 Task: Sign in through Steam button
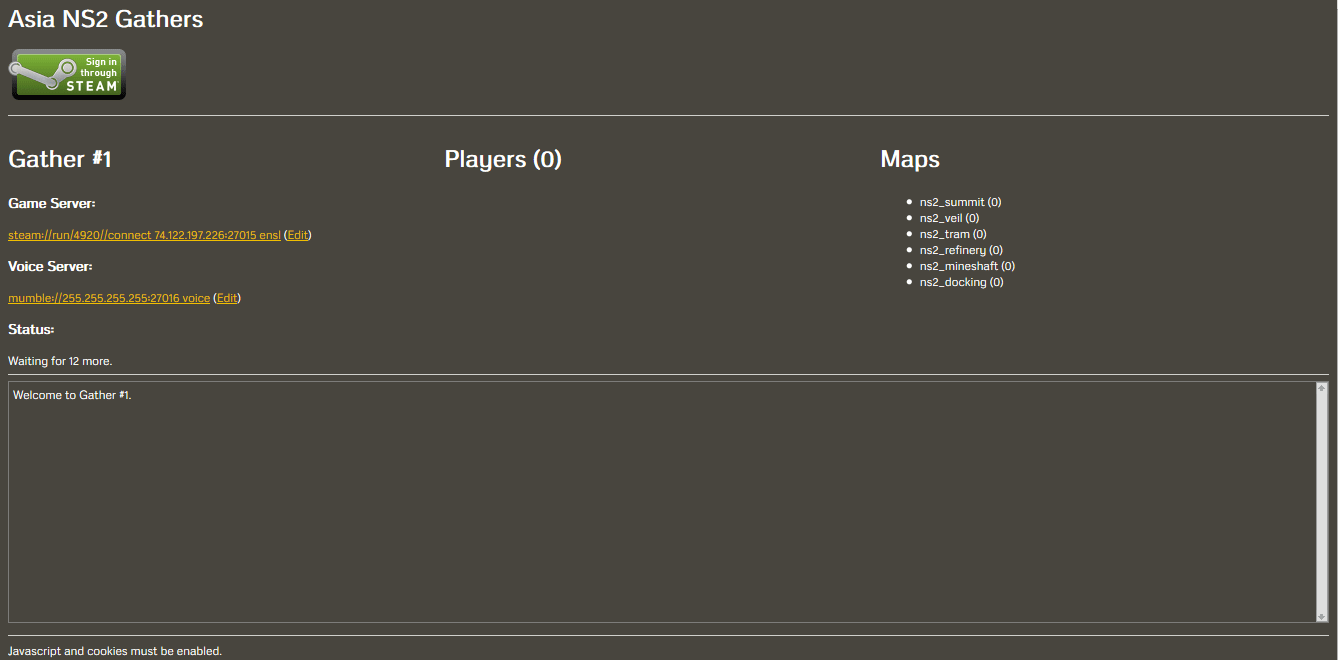click(x=68, y=74)
